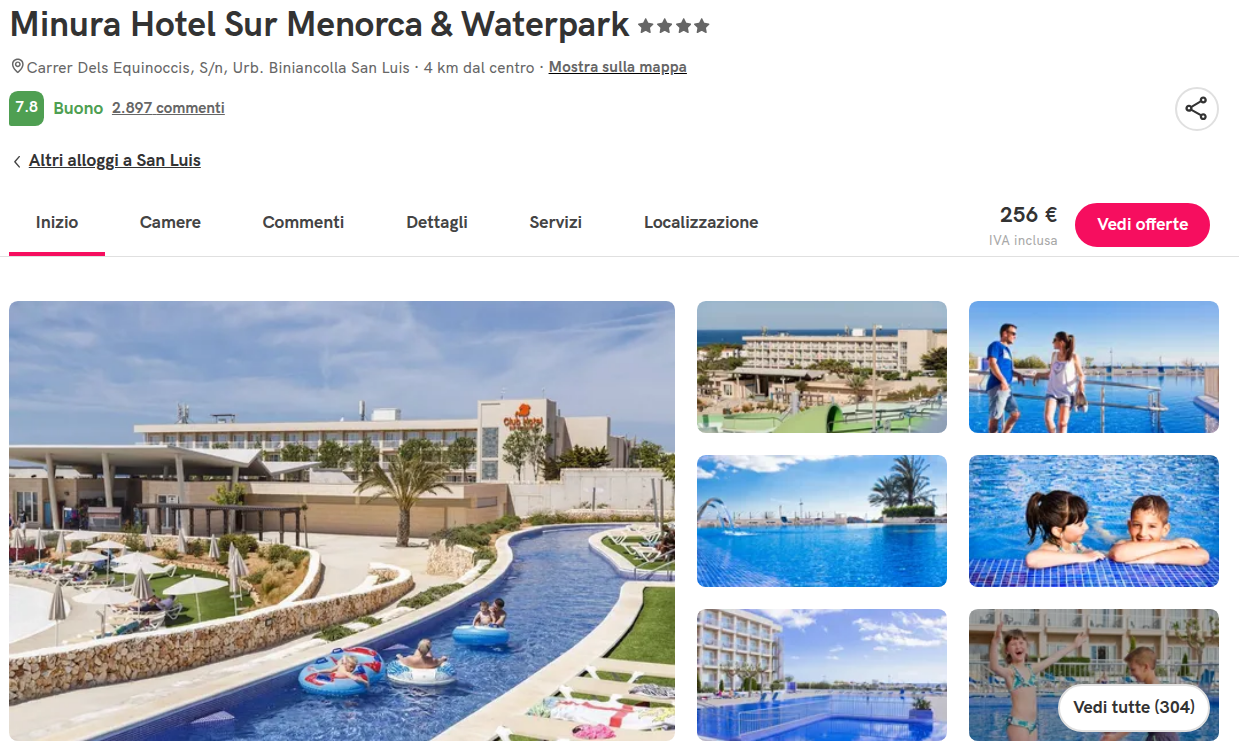Follow Altri alloggi a San Luis link
1239x755 pixels.
point(115,161)
